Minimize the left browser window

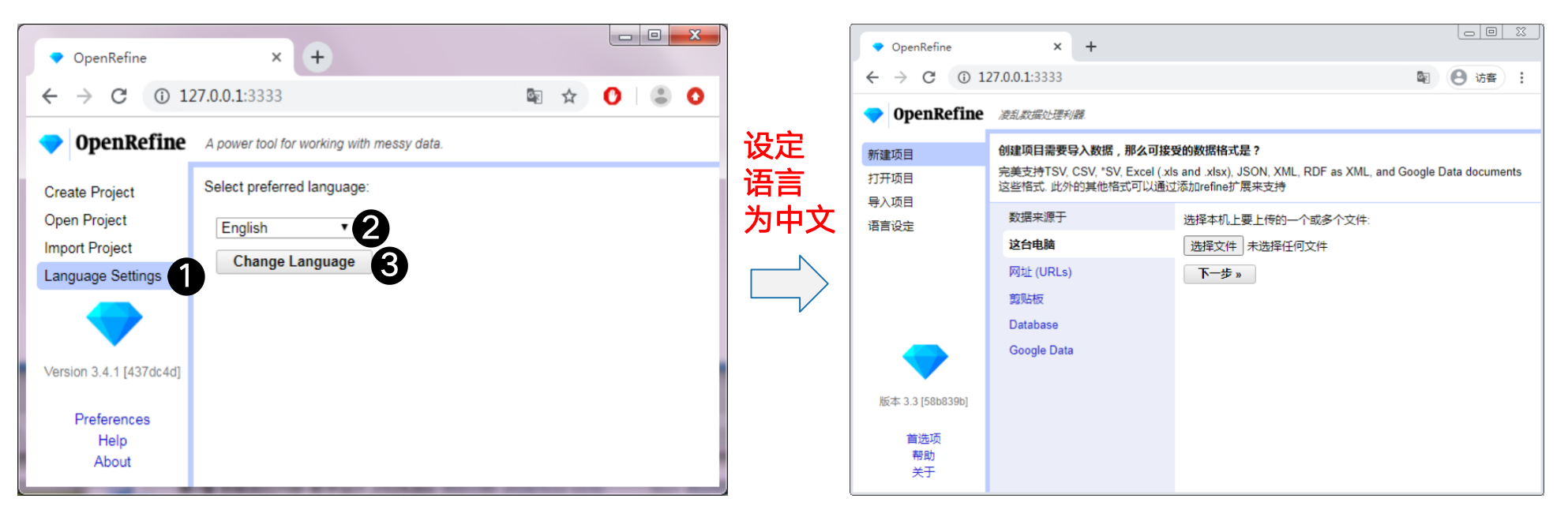tap(625, 36)
